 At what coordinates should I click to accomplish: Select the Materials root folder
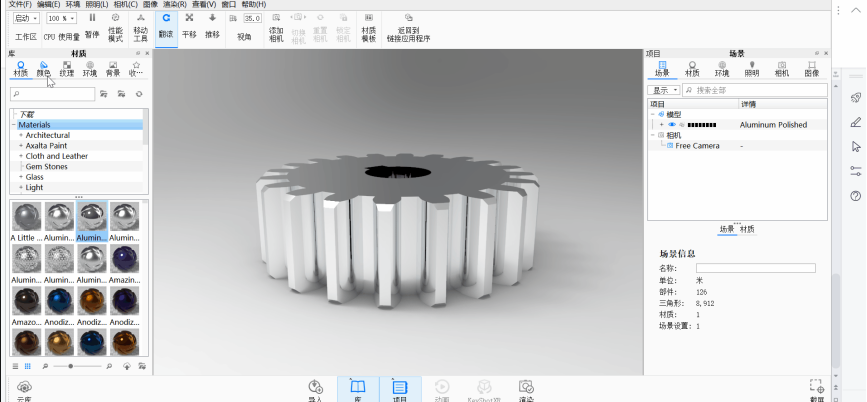click(34, 125)
